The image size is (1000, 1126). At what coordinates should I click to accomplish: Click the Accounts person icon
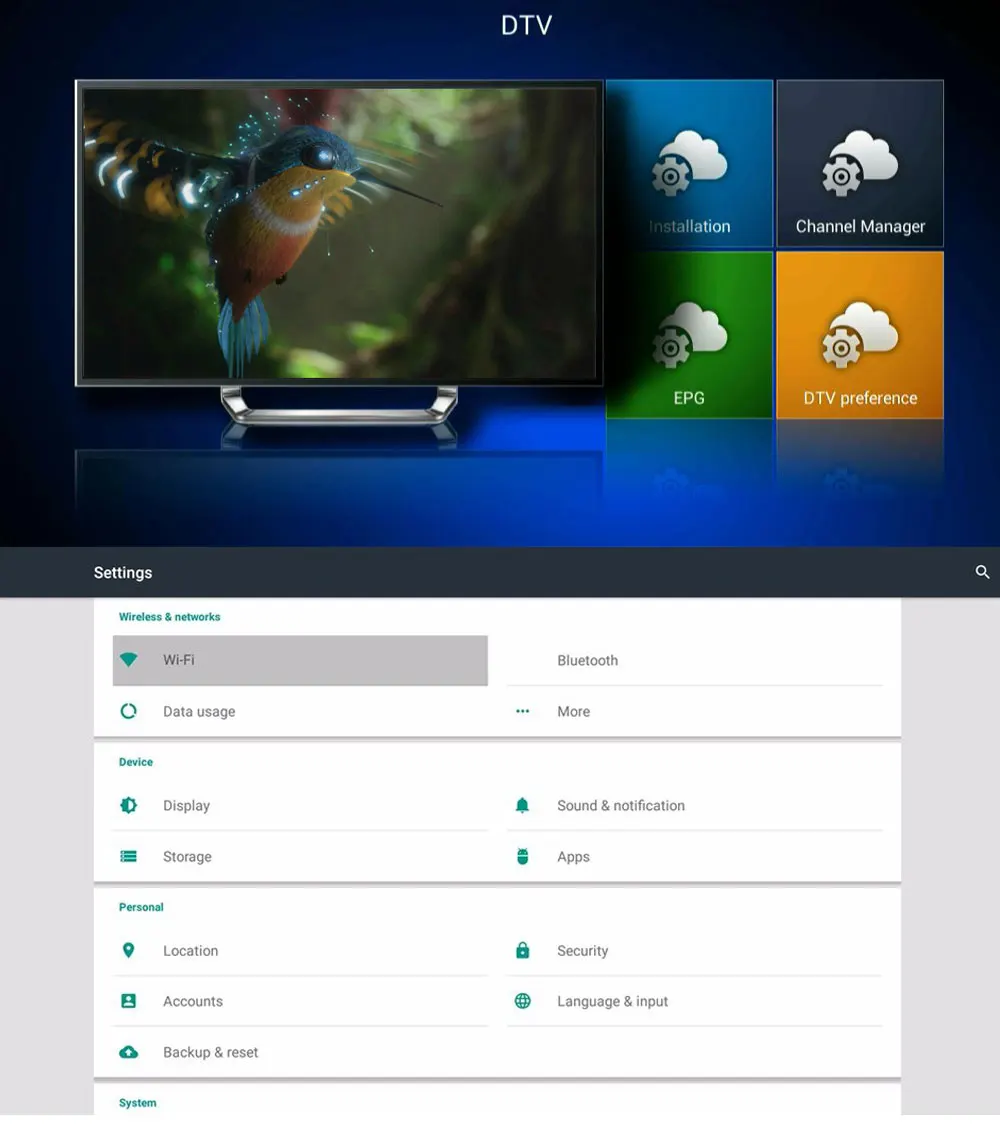point(128,1000)
